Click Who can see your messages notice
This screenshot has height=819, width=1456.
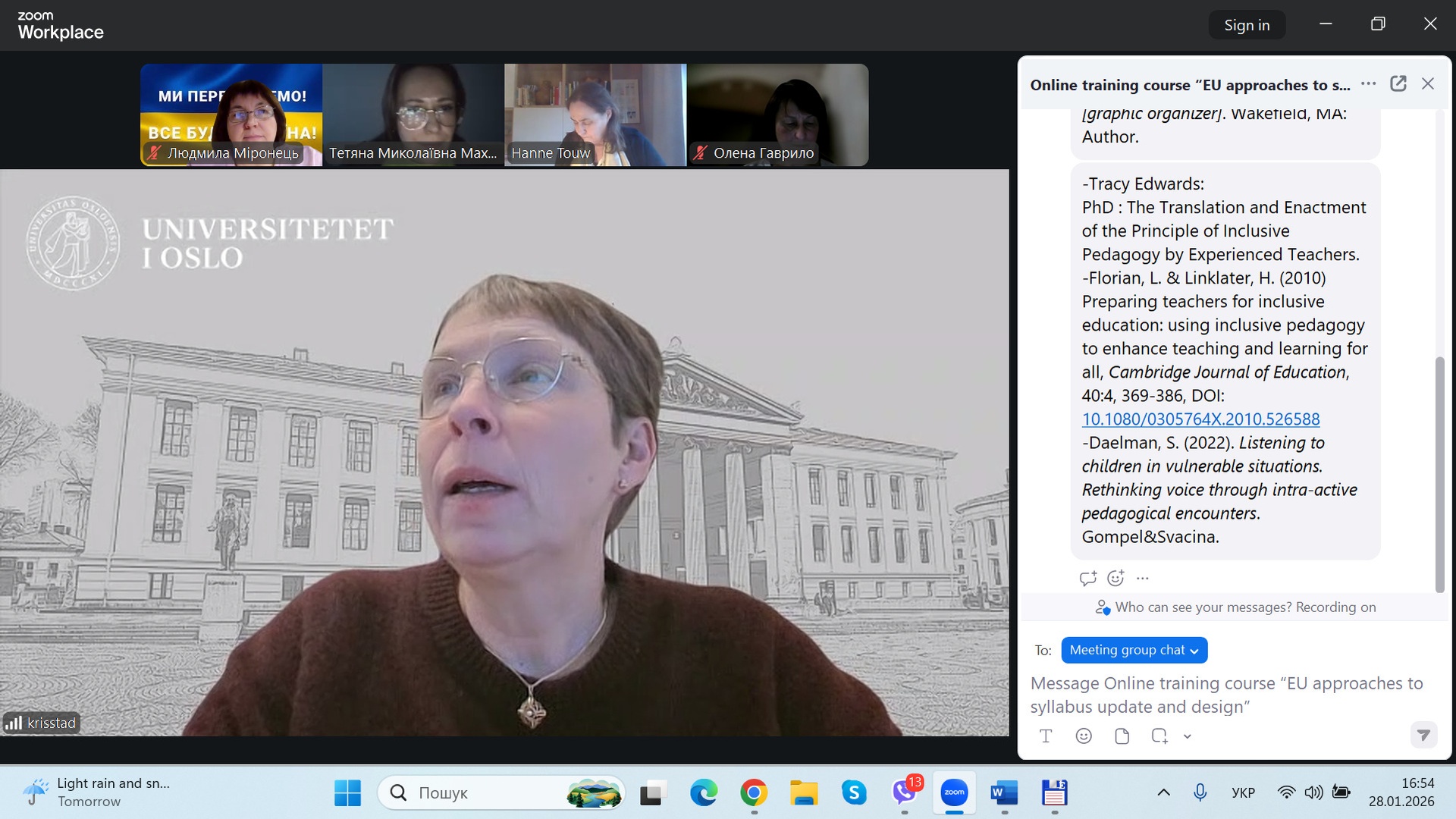coord(1235,607)
